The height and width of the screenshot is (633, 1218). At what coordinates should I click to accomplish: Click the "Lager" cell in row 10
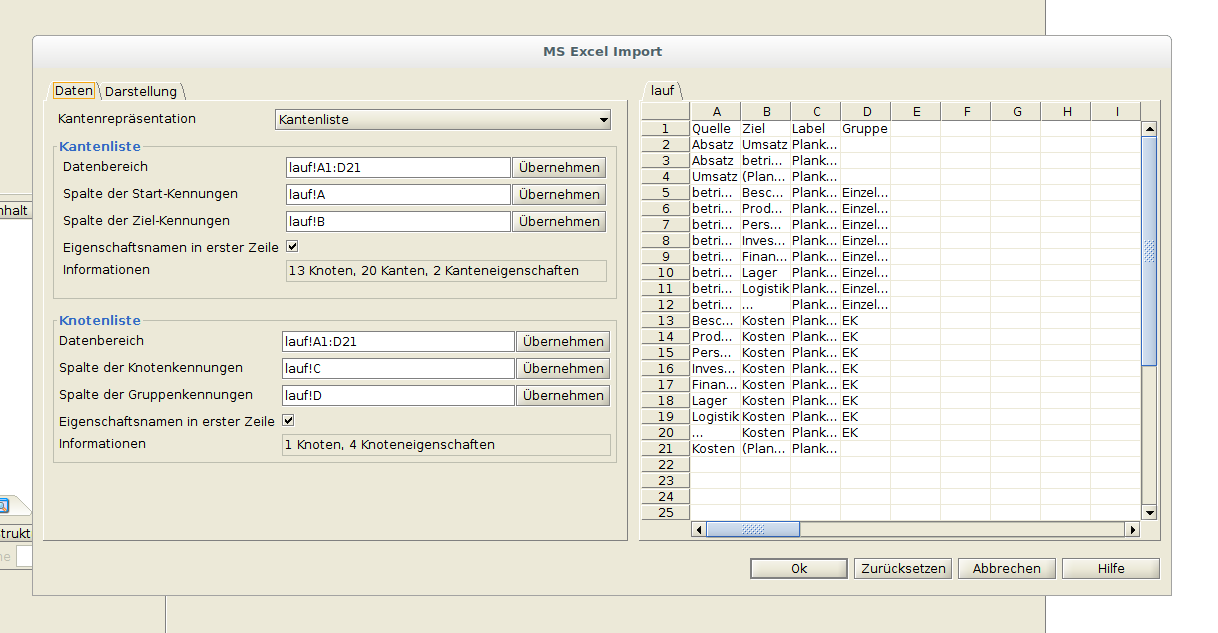[766, 272]
